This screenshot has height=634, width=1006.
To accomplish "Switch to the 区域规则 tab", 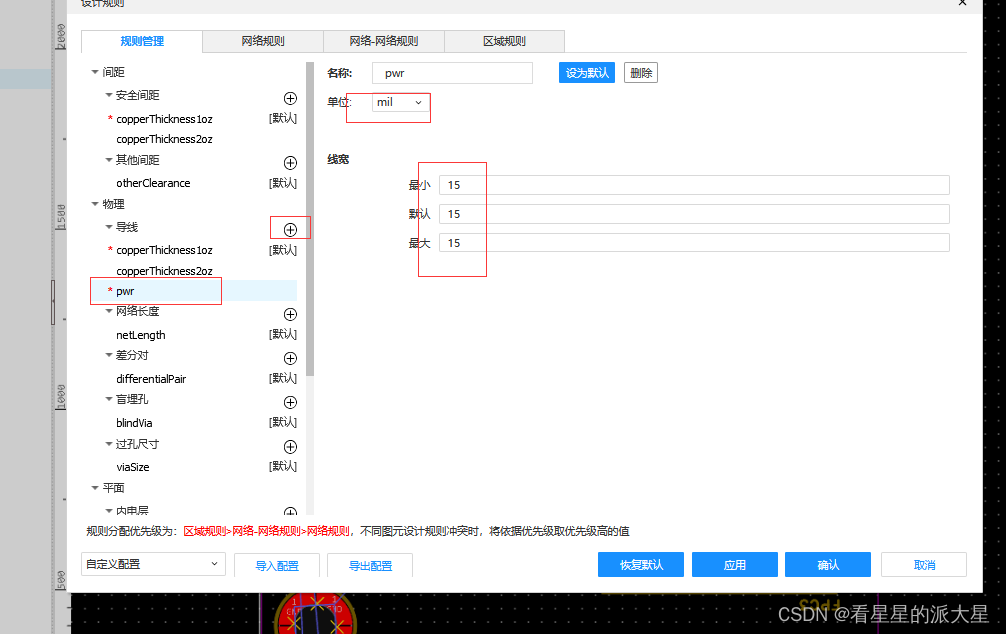I will [x=504, y=41].
